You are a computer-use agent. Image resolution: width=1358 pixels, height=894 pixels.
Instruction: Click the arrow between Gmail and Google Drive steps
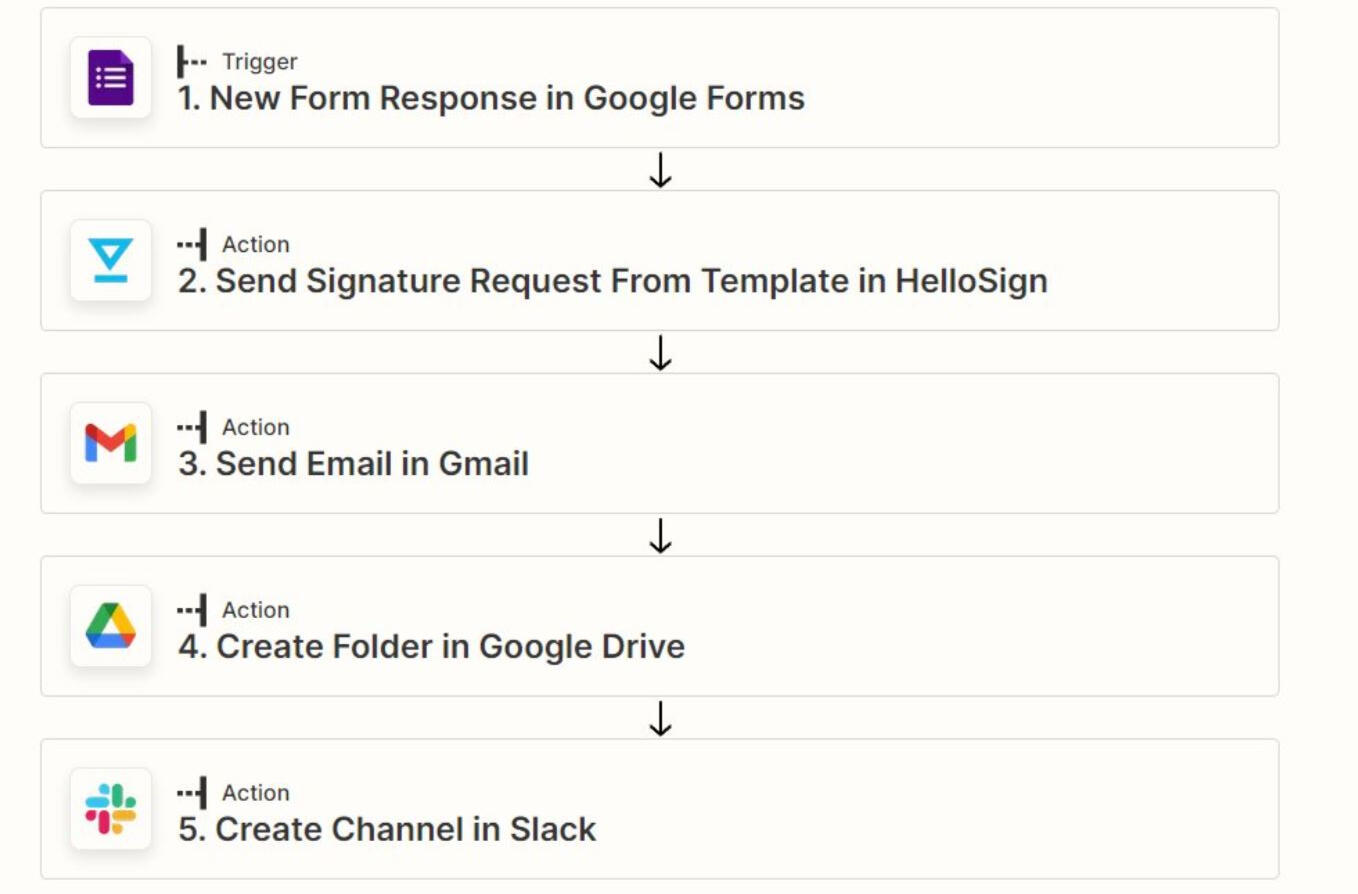pyautogui.click(x=660, y=535)
